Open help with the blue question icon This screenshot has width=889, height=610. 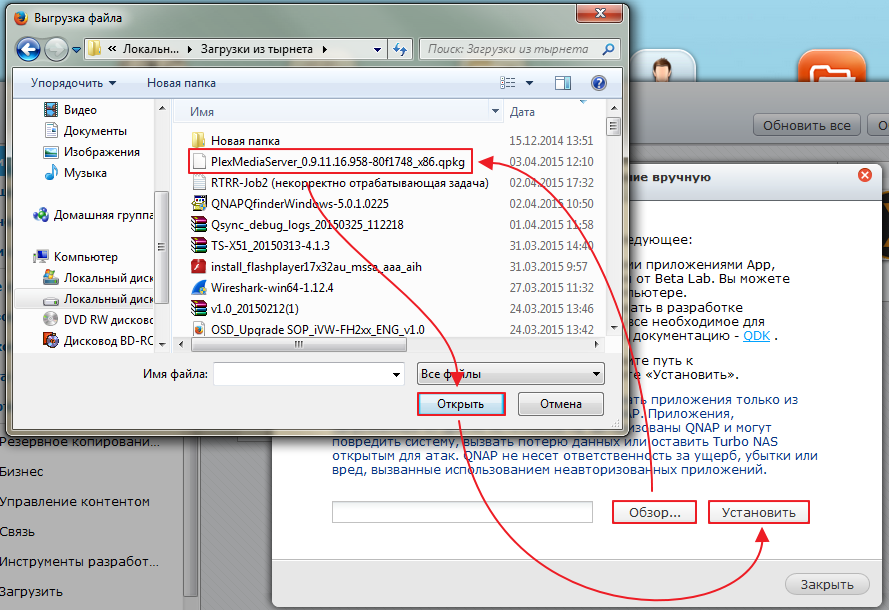[599, 83]
